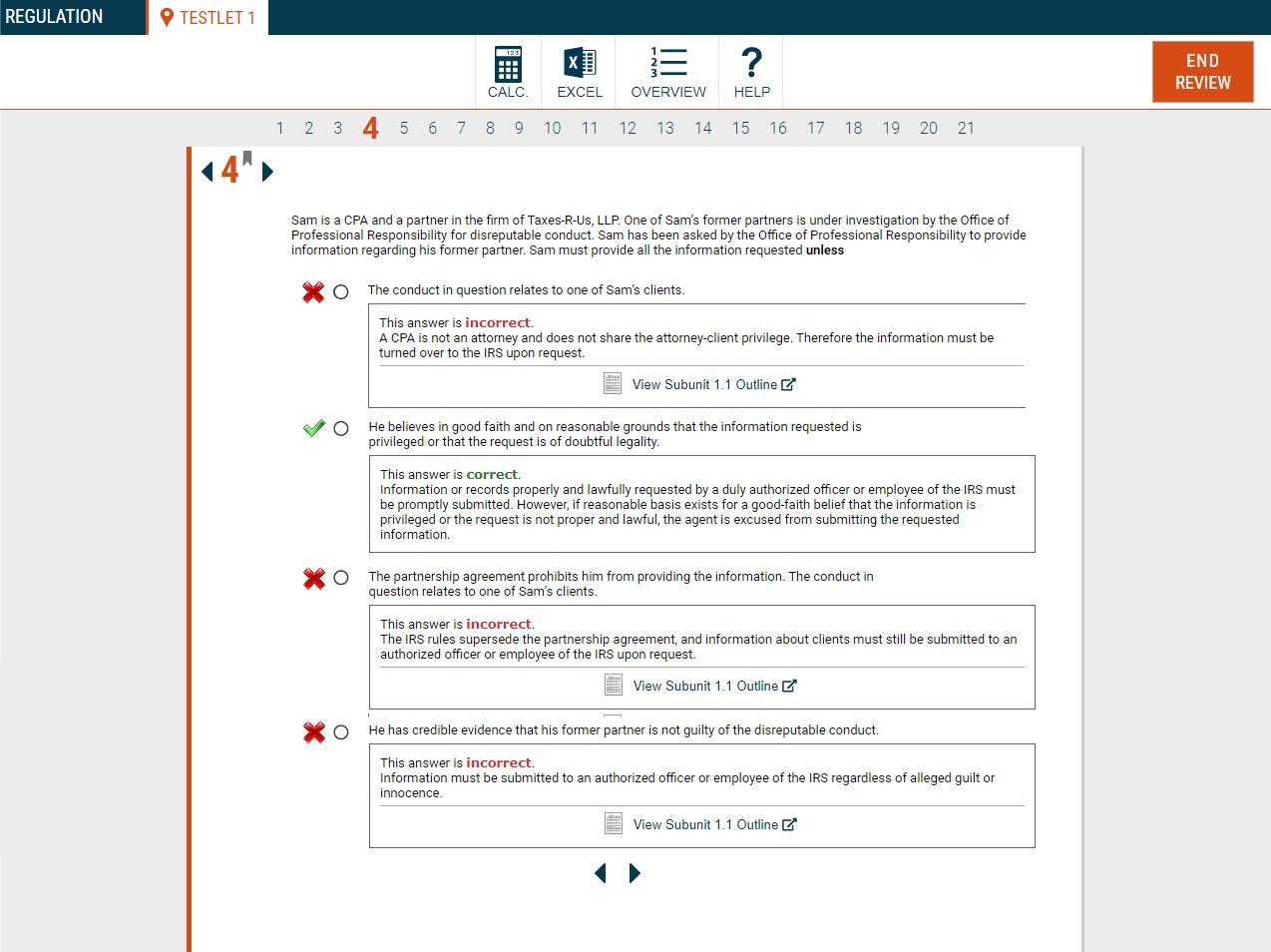Screen dimensions: 1271x952
Task: Click the End Review button
Action: tap(1202, 72)
